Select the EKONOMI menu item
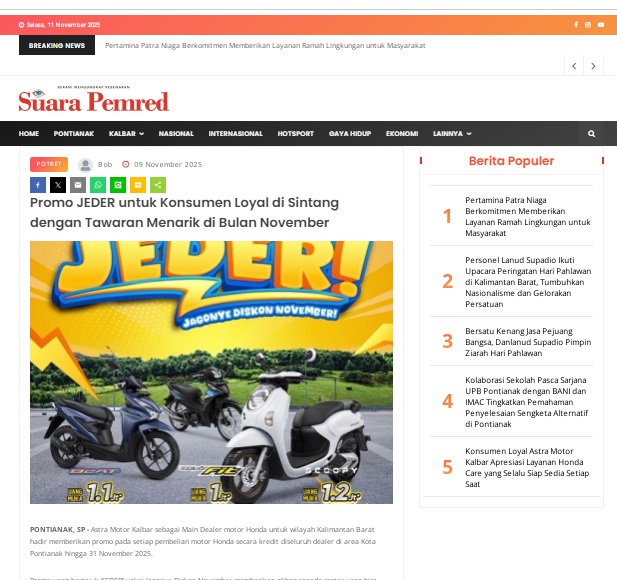Screen dimensions: 617x580 pyautogui.click(x=401, y=133)
